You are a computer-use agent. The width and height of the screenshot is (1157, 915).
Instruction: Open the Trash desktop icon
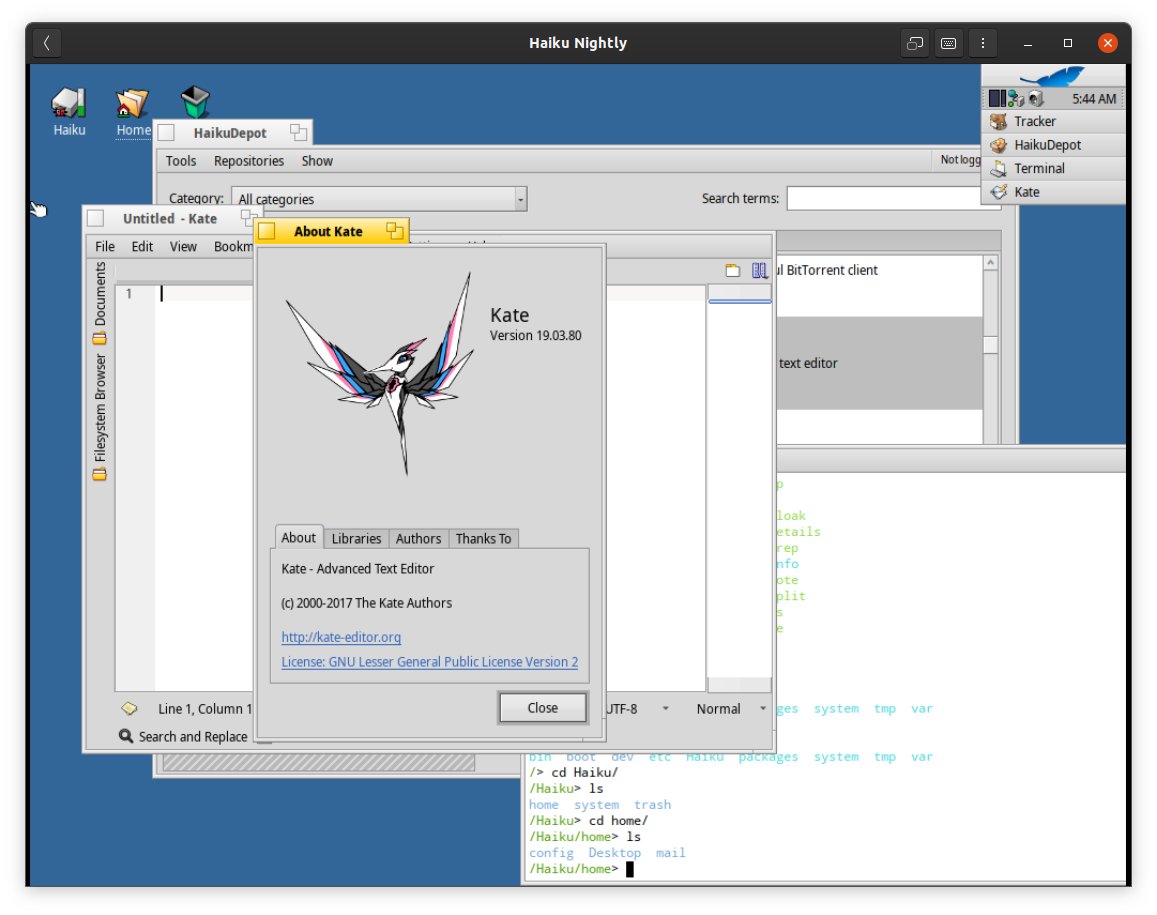pos(196,102)
